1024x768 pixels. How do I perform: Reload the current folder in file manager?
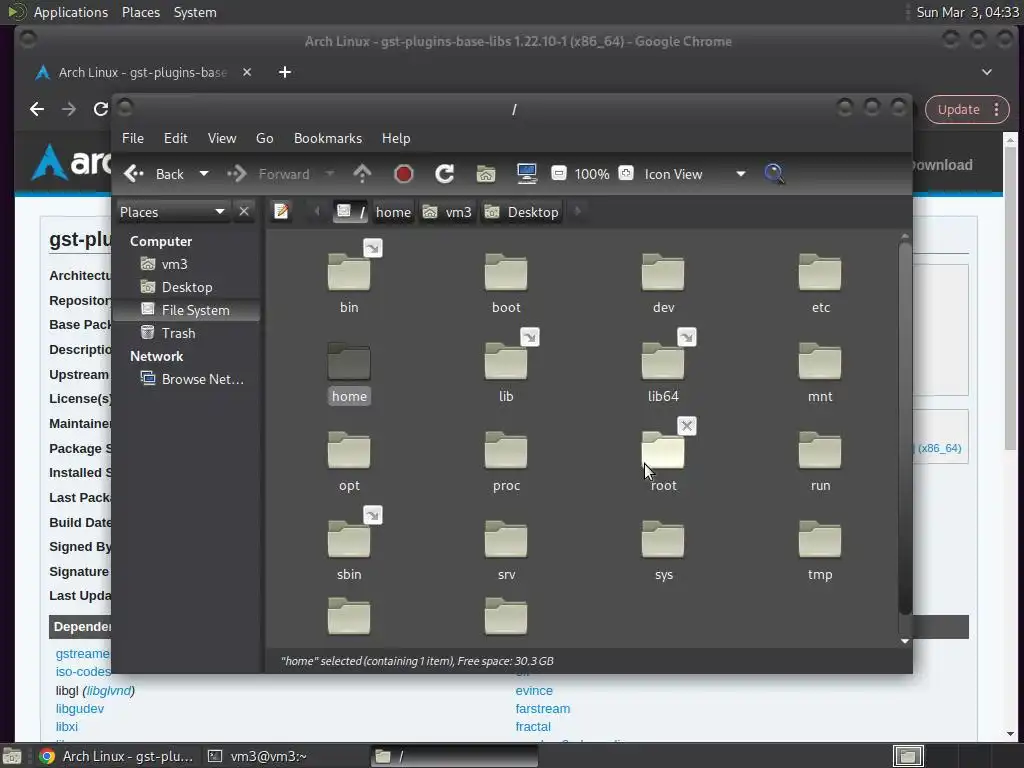(445, 174)
